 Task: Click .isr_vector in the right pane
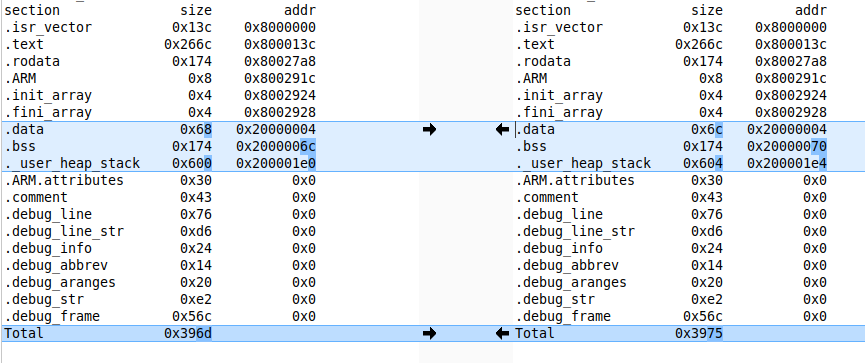(x=559, y=28)
